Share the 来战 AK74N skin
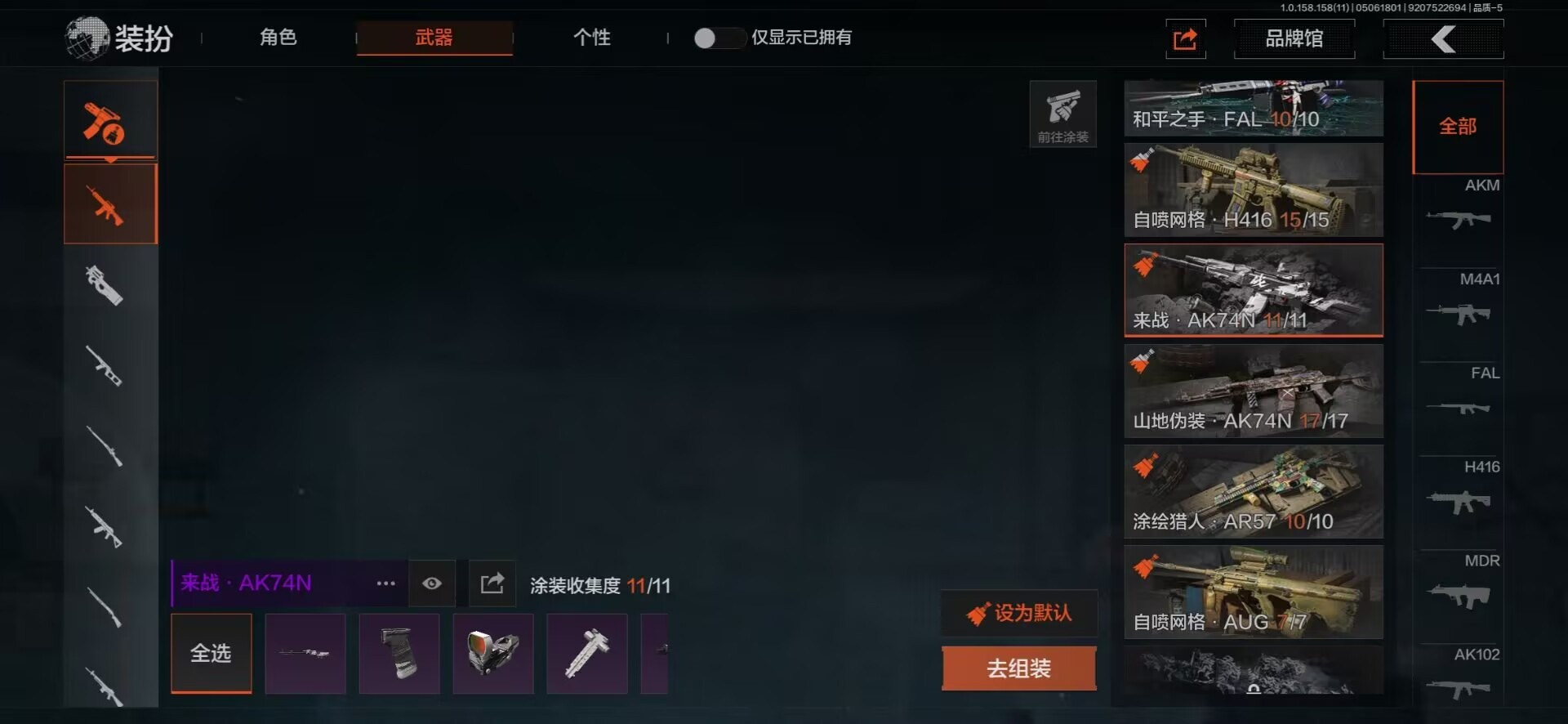1568x724 pixels. click(492, 583)
